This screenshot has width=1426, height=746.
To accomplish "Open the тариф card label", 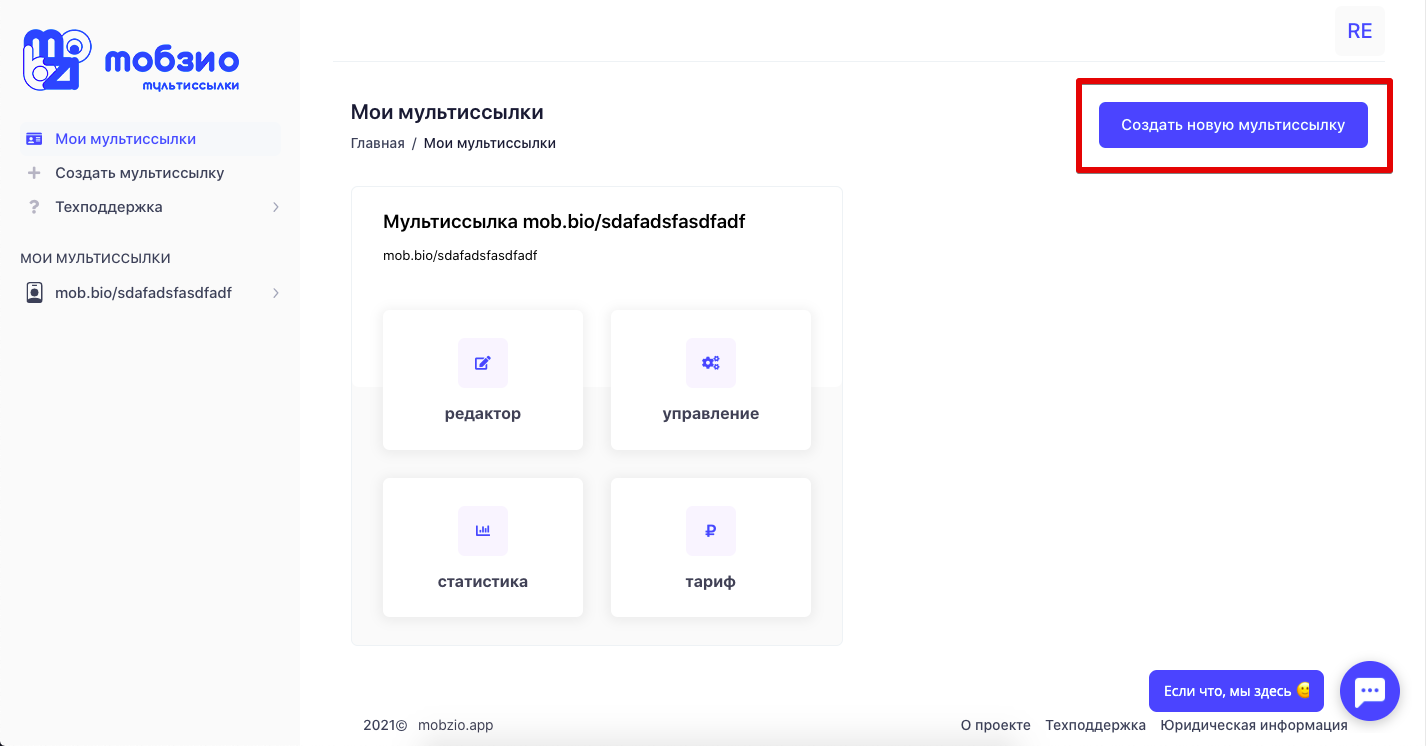I will pyautogui.click(x=711, y=581).
